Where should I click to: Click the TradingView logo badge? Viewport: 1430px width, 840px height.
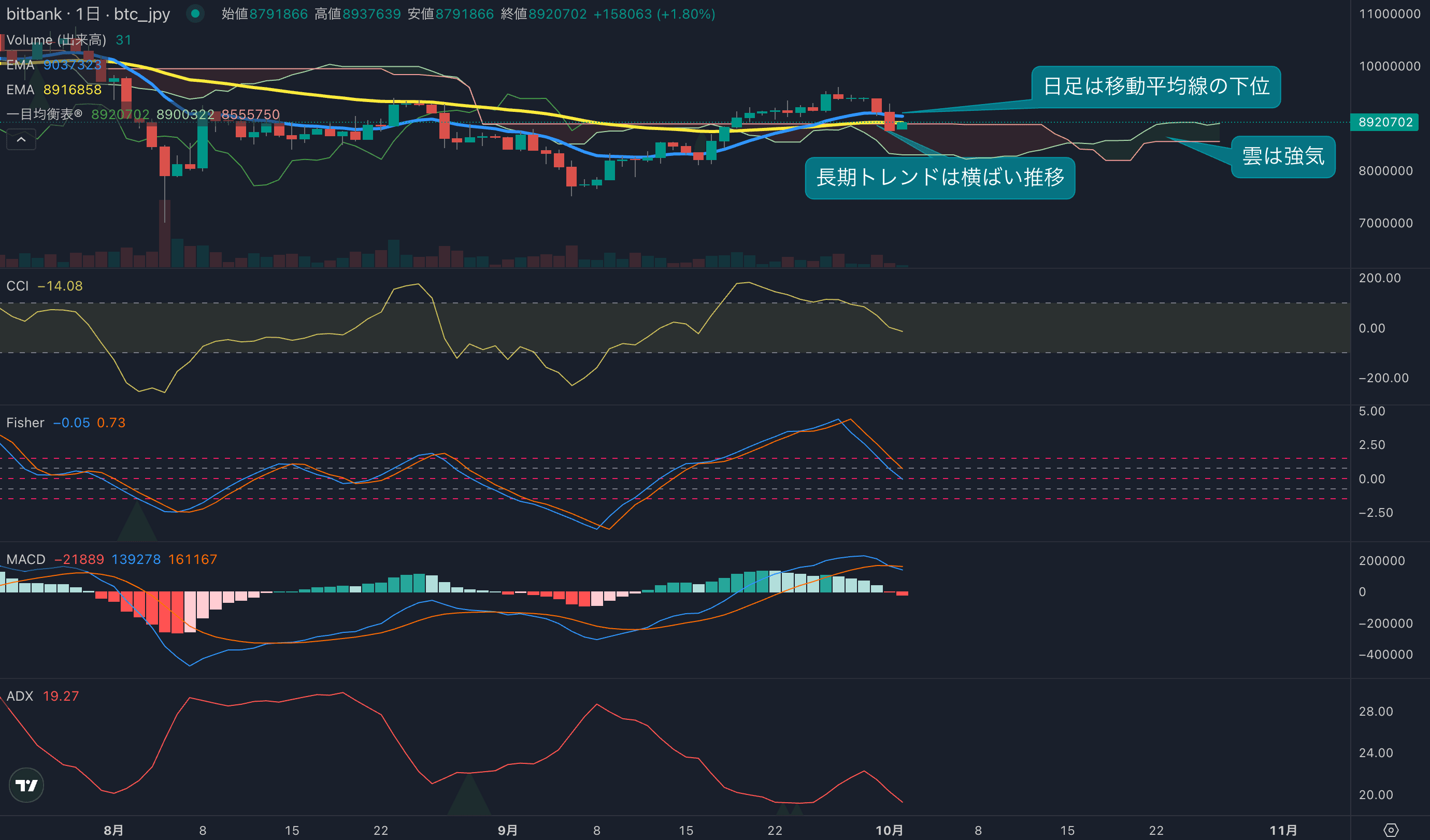(26, 785)
